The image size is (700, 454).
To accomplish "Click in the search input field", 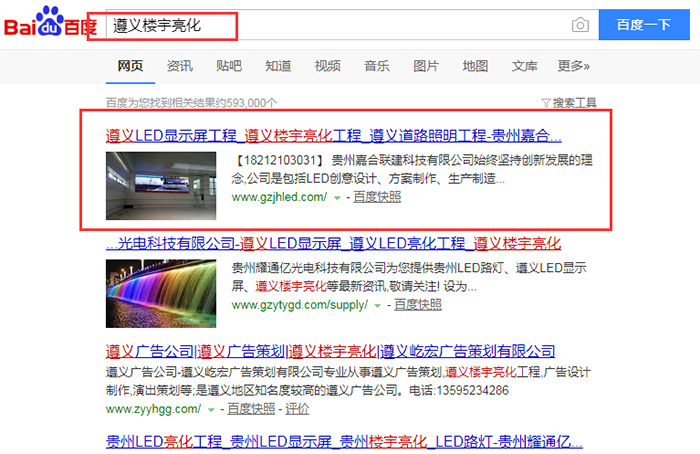I will (330, 25).
